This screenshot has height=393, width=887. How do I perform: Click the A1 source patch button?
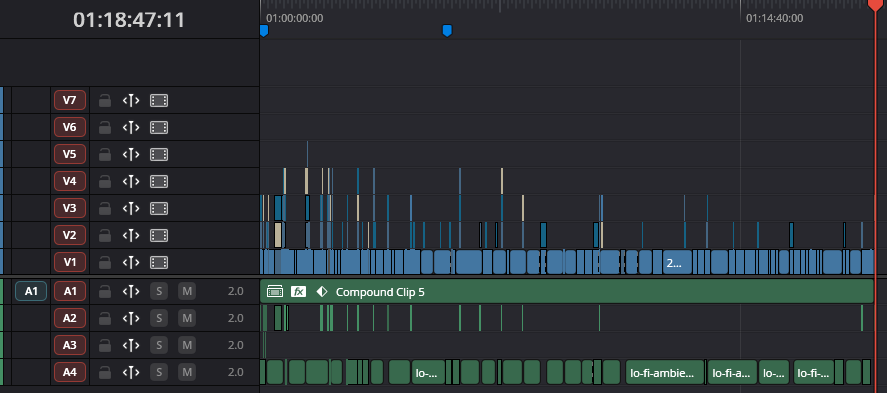point(31,292)
